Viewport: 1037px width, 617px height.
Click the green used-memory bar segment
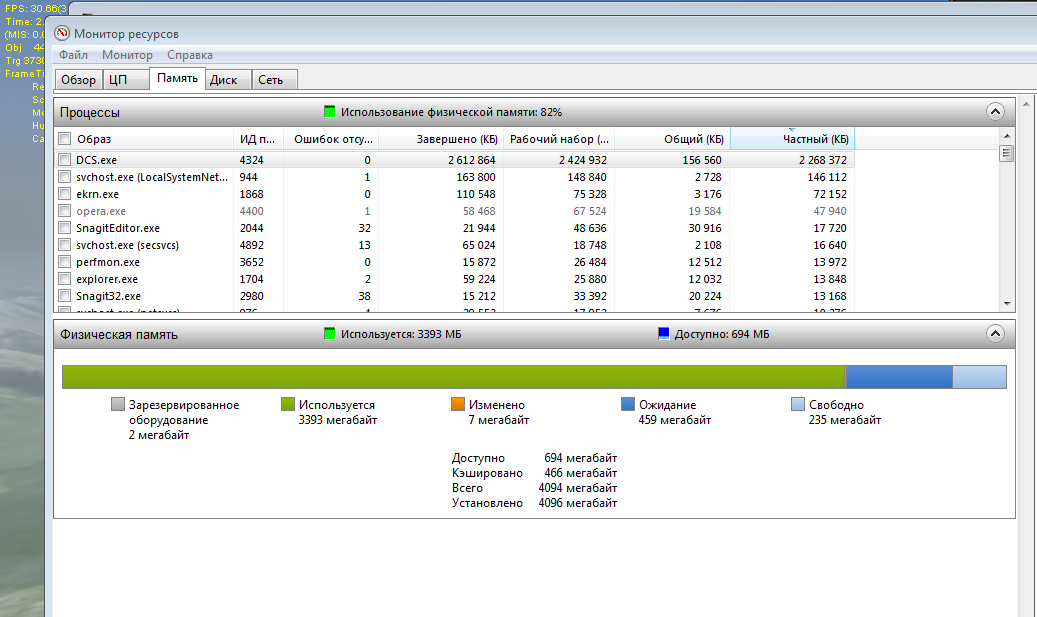(x=454, y=377)
